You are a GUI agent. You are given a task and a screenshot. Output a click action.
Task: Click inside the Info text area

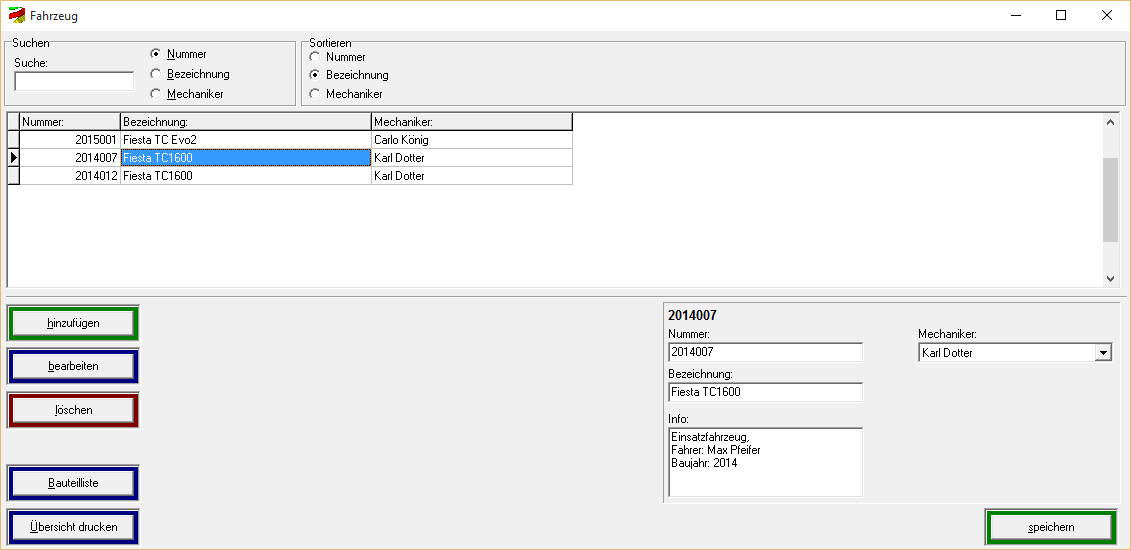click(x=765, y=463)
